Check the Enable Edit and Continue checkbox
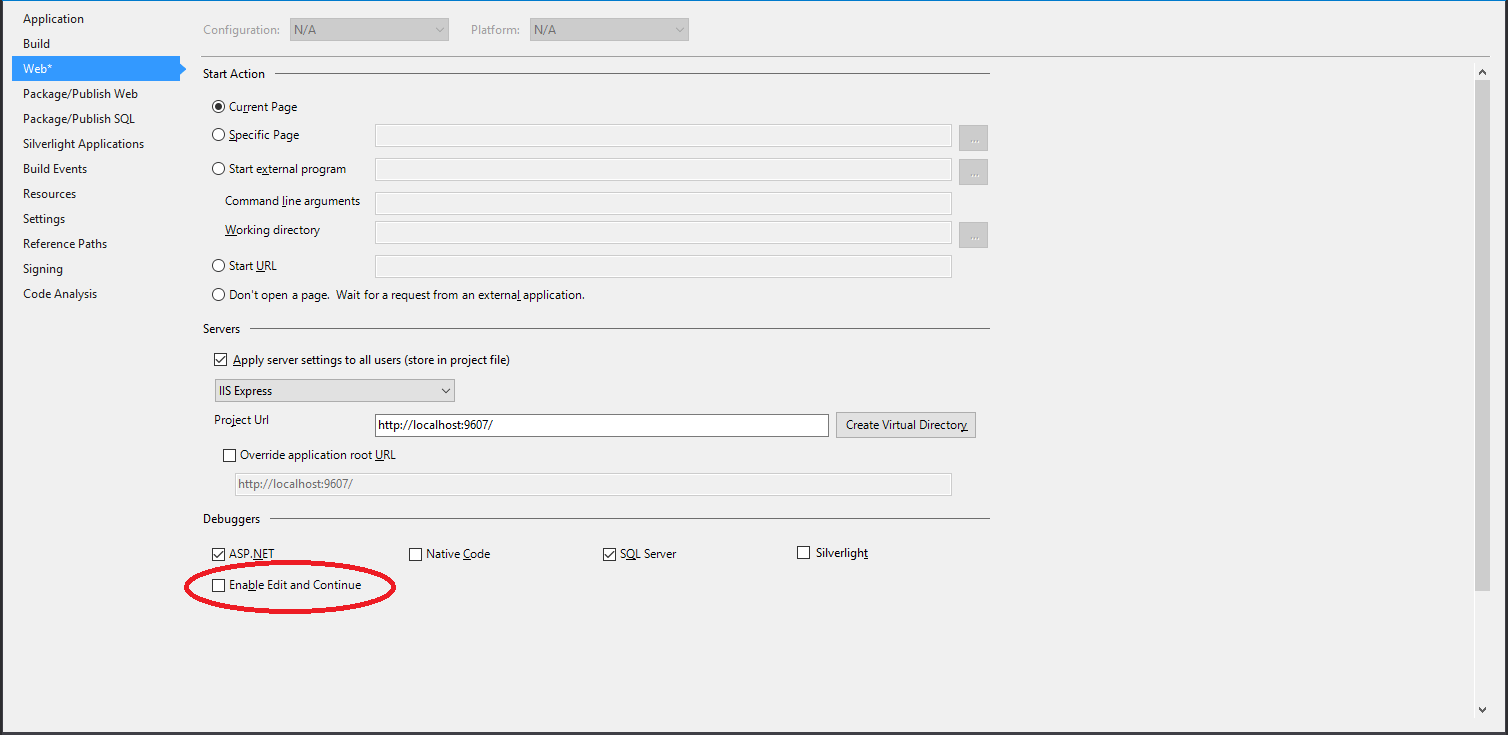The width and height of the screenshot is (1508, 735). (219, 585)
